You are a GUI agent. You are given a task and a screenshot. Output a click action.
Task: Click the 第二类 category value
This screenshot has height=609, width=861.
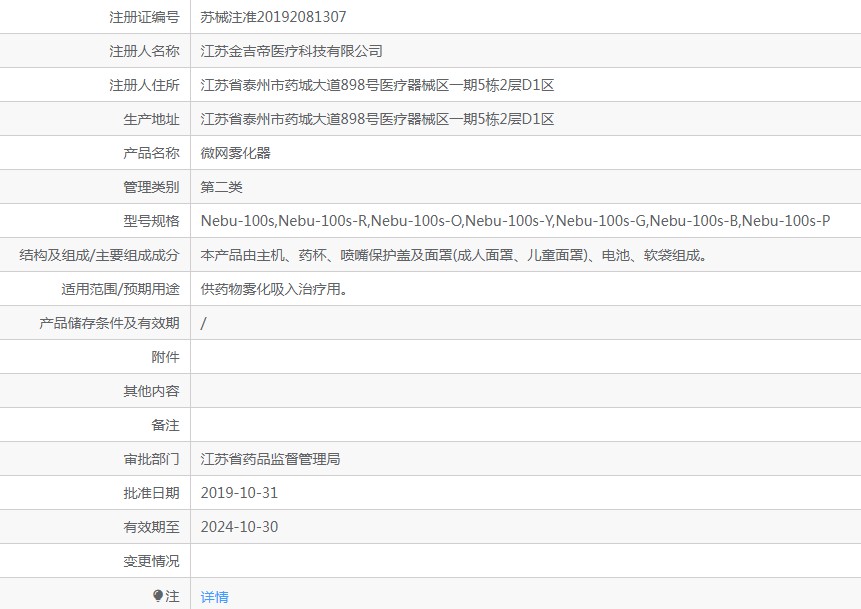point(221,187)
